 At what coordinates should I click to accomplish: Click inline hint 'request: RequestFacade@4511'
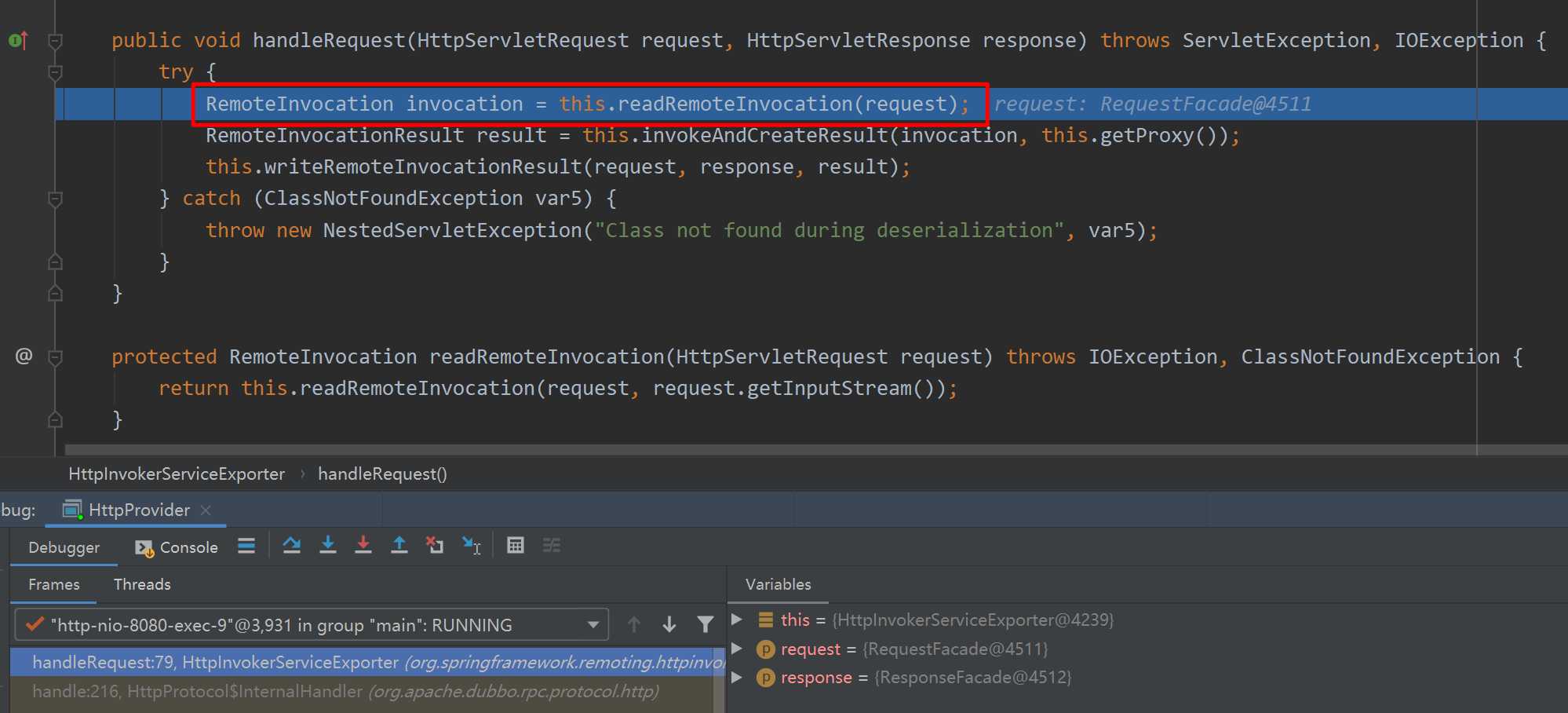pos(1153,104)
